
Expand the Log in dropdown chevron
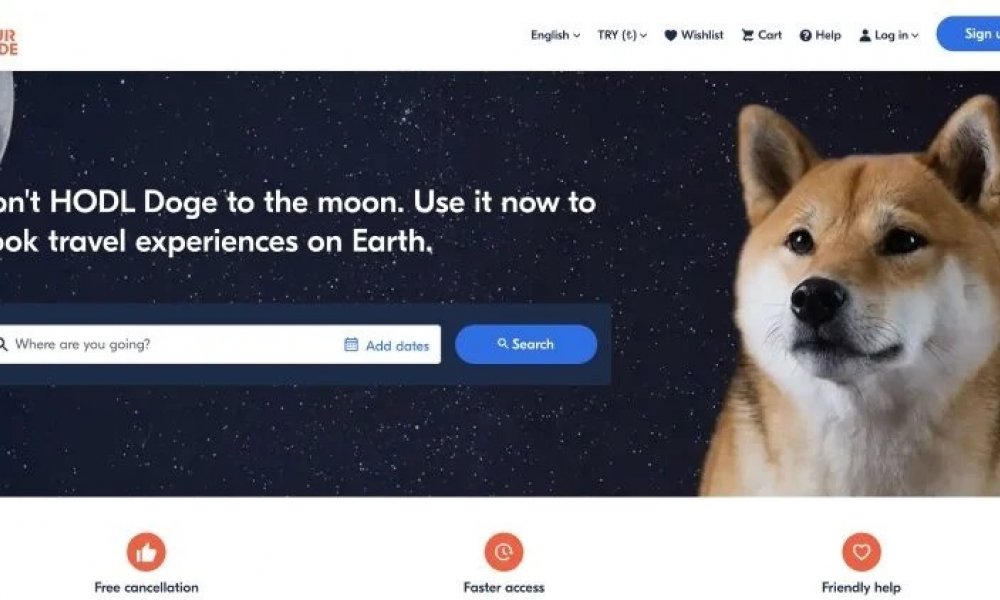[x=915, y=36]
